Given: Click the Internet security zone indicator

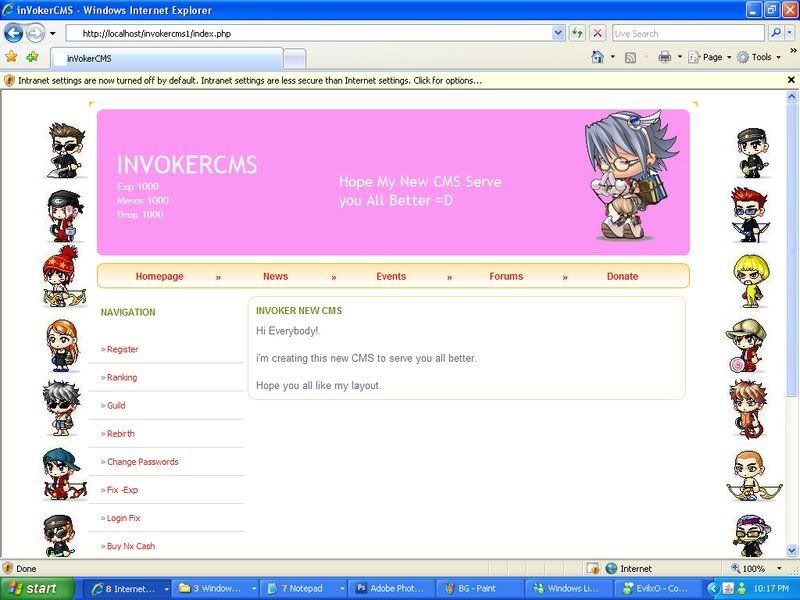Looking at the screenshot, I should click(x=629, y=568).
